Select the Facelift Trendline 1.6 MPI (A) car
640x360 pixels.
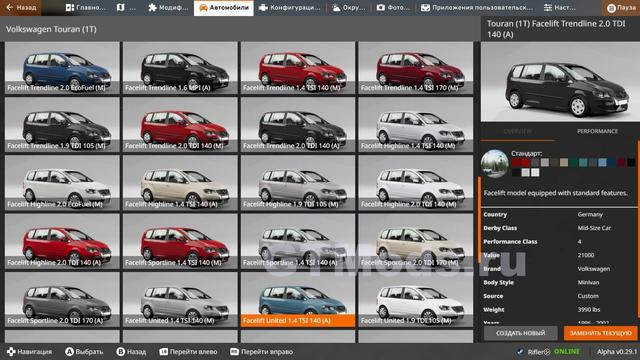pos(180,68)
